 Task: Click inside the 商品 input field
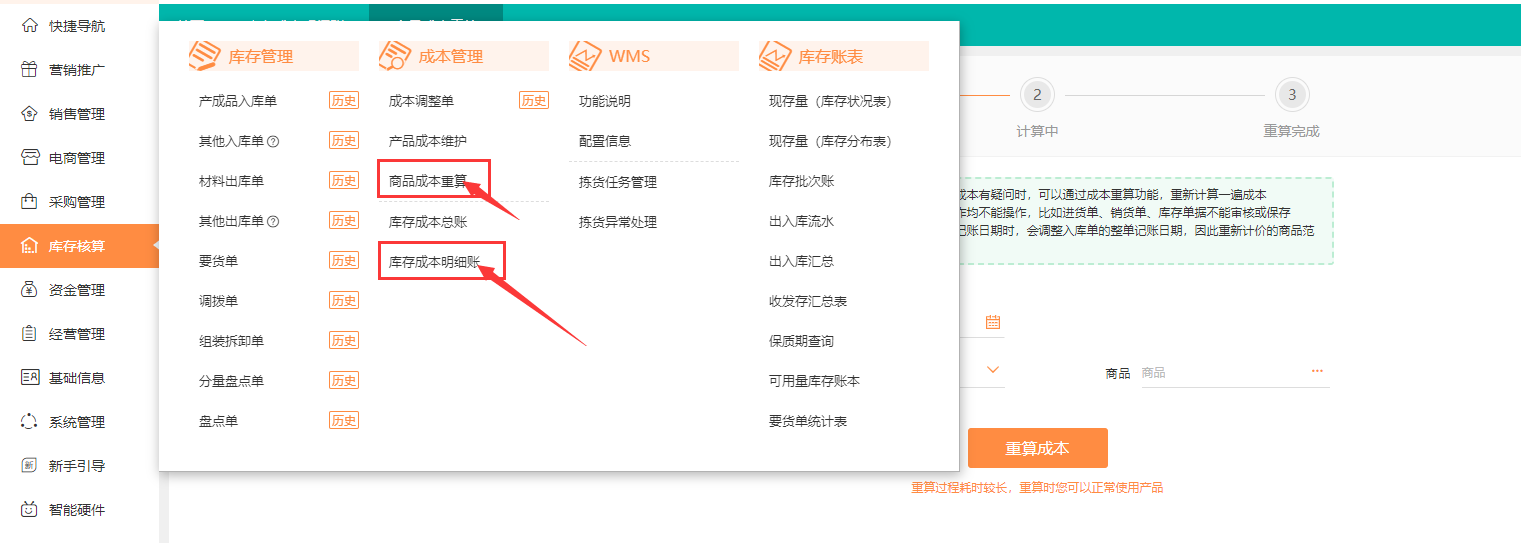(x=1220, y=373)
